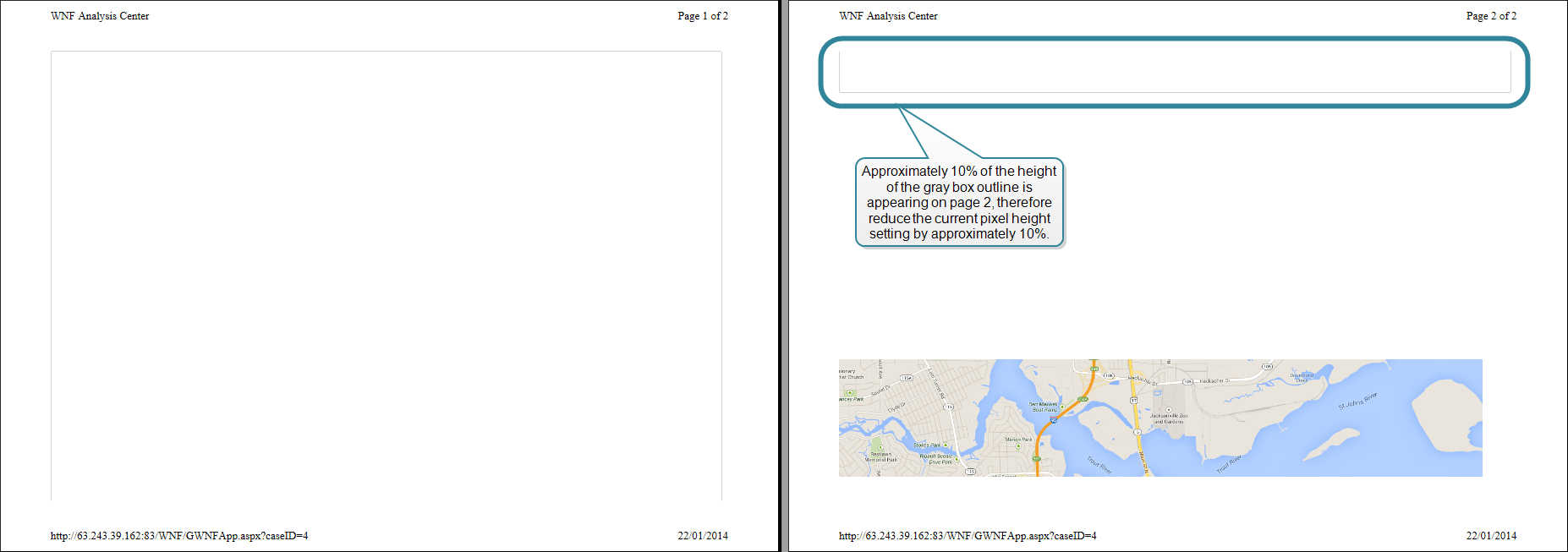Click the page 1 footer URL
Viewport: 1568px width, 552px height.
tap(179, 536)
